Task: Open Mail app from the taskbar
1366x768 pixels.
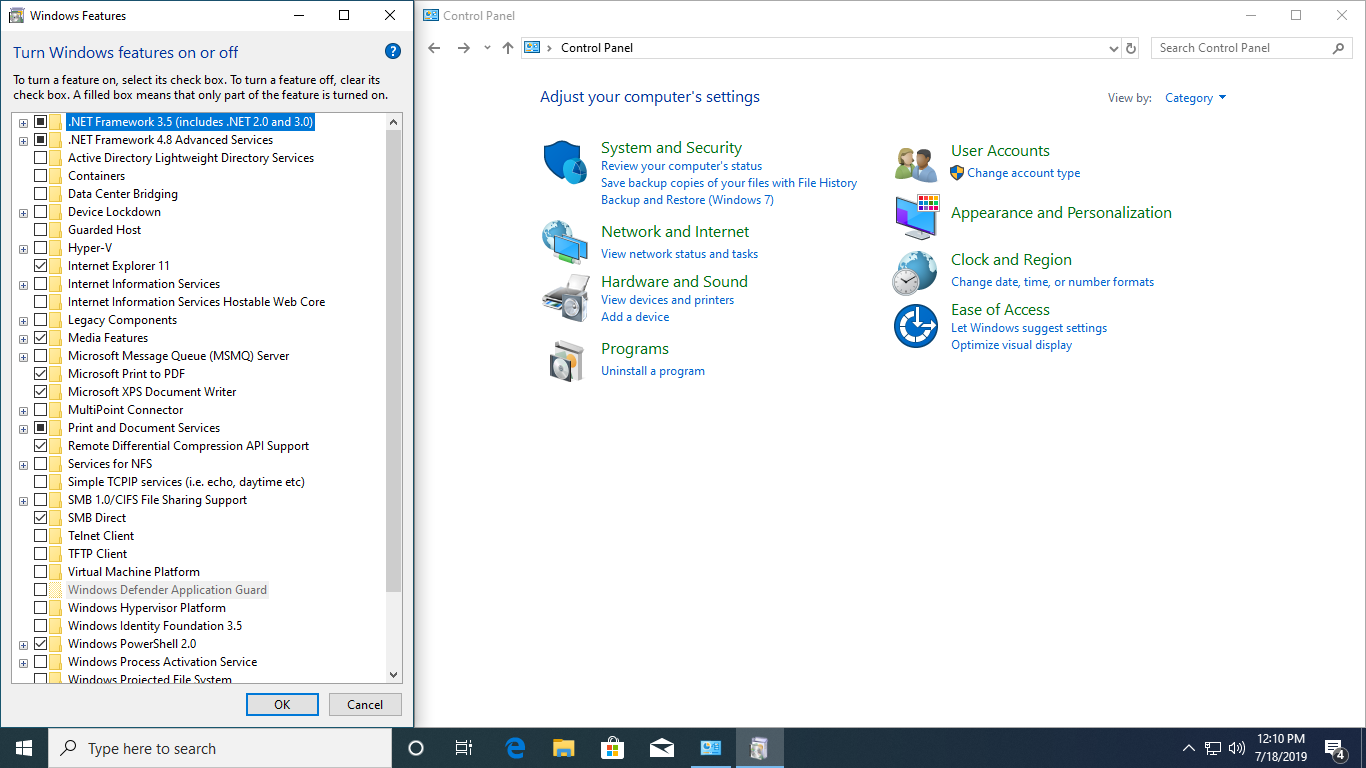Action: 661,748
